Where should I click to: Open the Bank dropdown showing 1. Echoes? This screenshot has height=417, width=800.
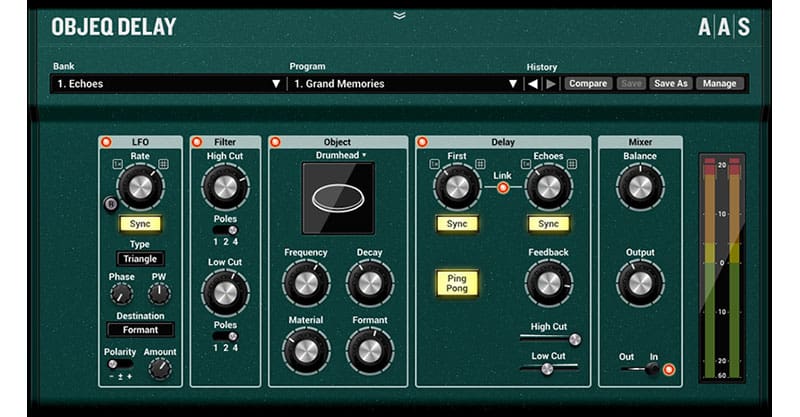point(168,84)
